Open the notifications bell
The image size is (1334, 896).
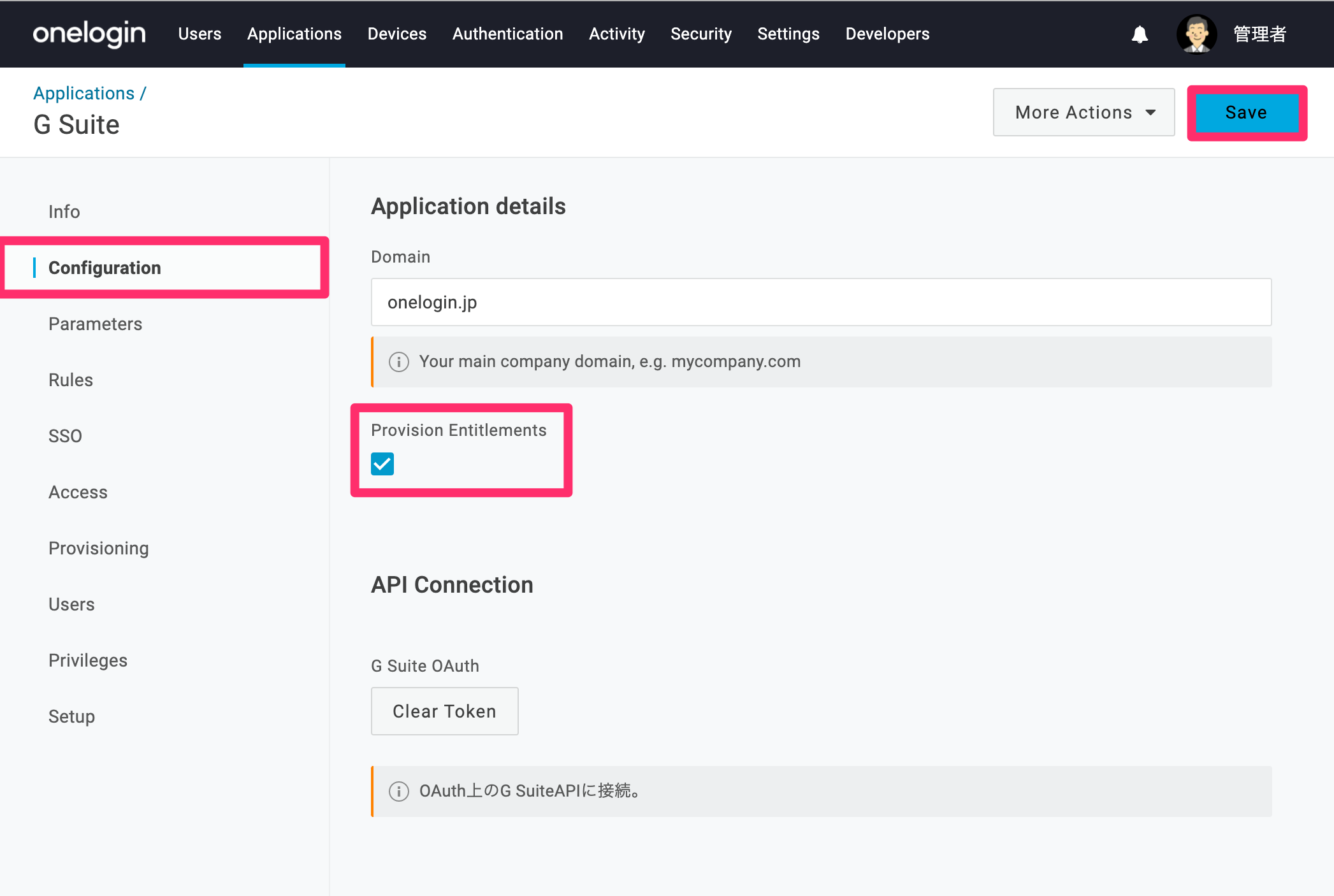point(1140,34)
